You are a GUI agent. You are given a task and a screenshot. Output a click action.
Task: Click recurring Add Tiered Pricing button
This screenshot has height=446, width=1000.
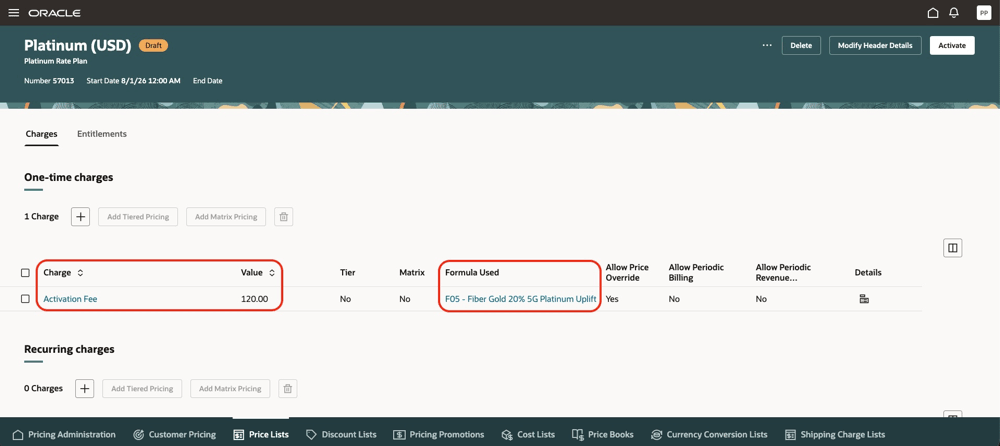click(x=142, y=388)
